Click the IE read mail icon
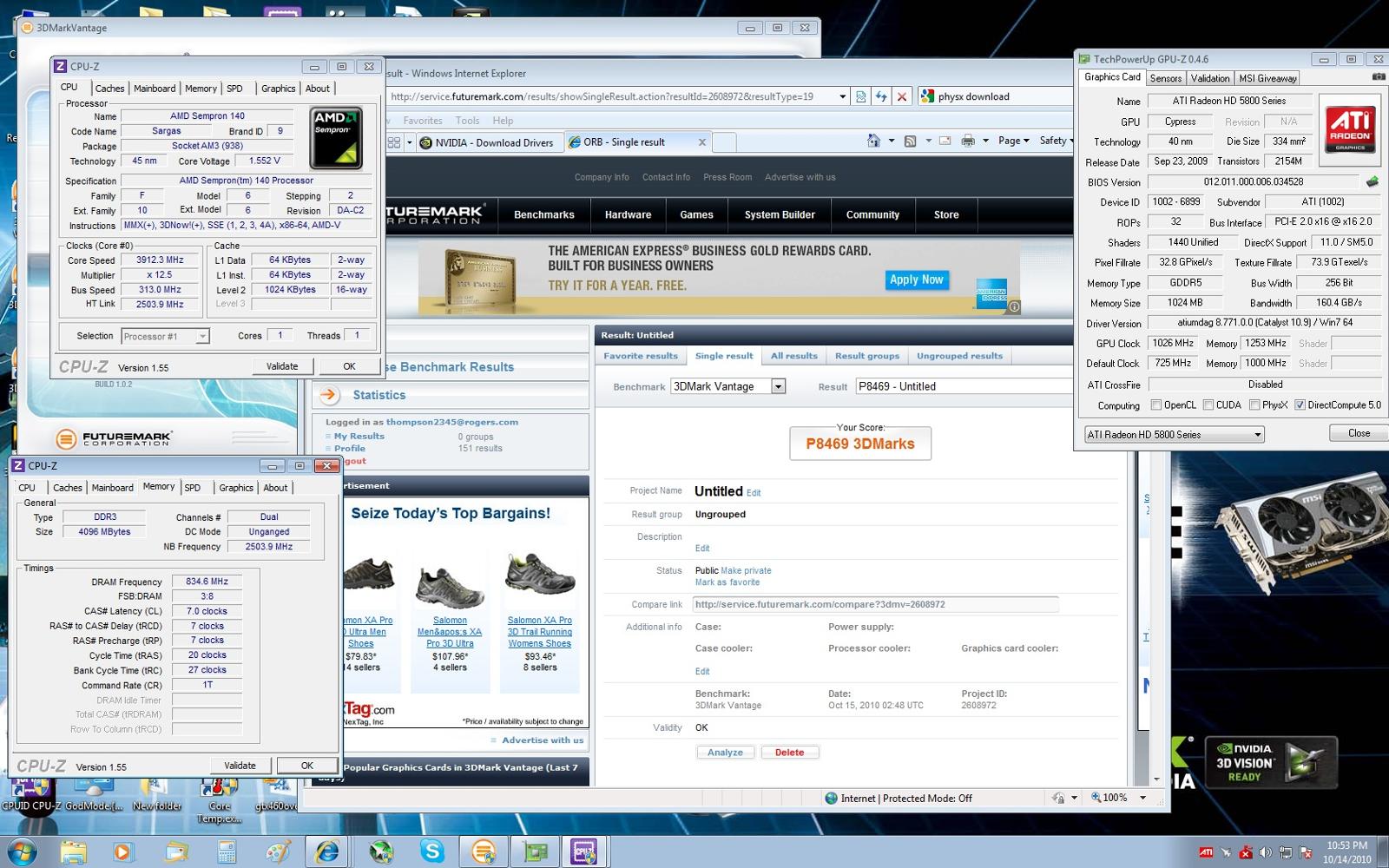This screenshot has width=1389, height=868. [945, 141]
